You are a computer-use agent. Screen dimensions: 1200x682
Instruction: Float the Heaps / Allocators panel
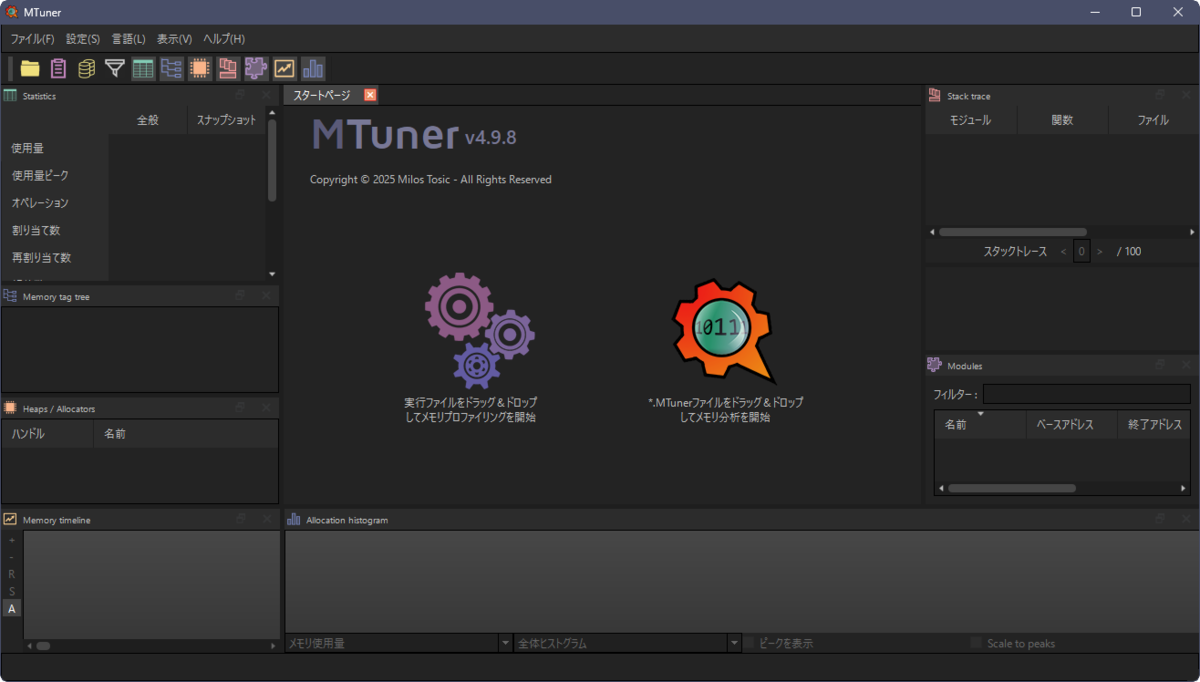point(240,408)
